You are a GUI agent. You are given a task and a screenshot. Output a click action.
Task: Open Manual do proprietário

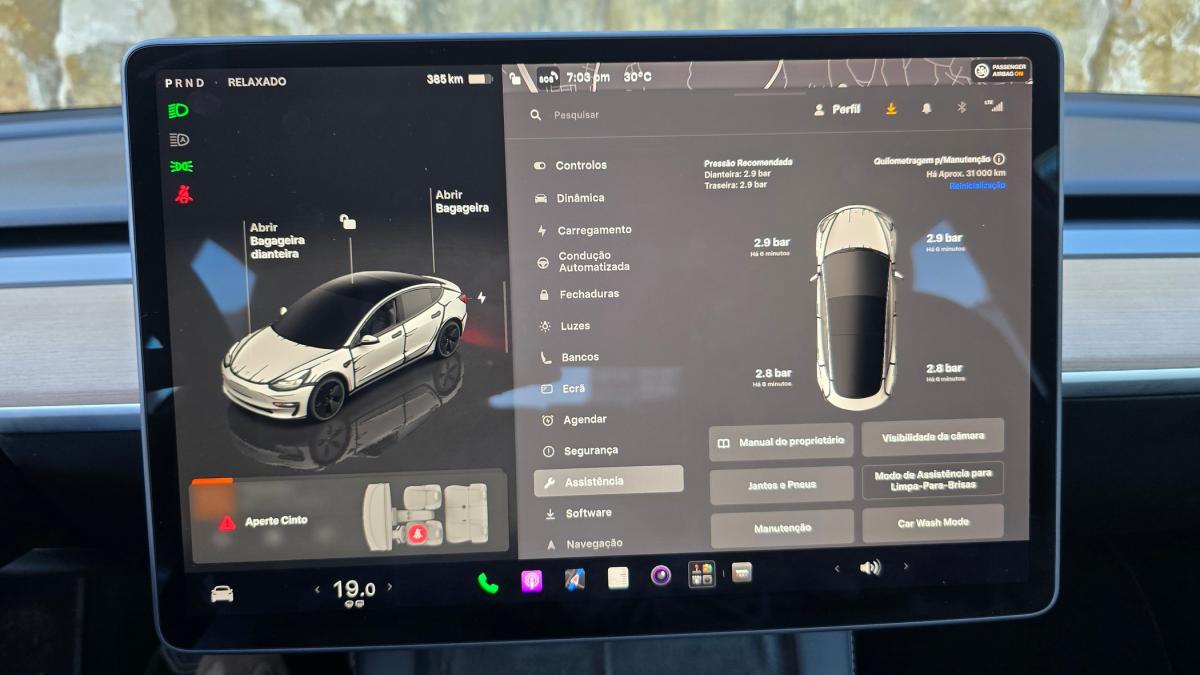pyautogui.click(x=781, y=442)
